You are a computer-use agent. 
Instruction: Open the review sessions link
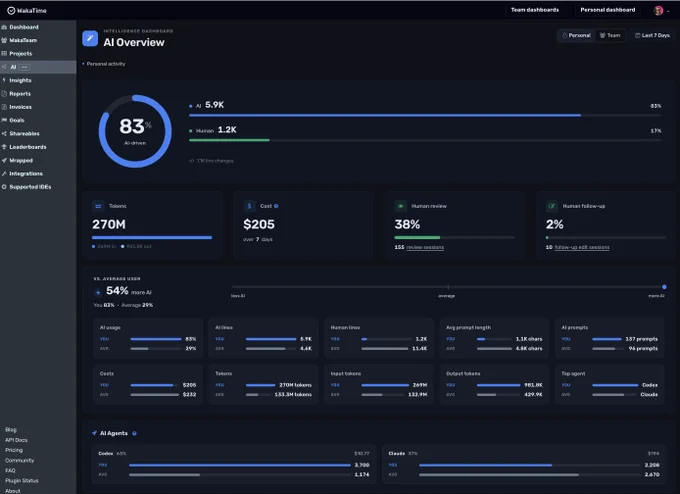425,247
